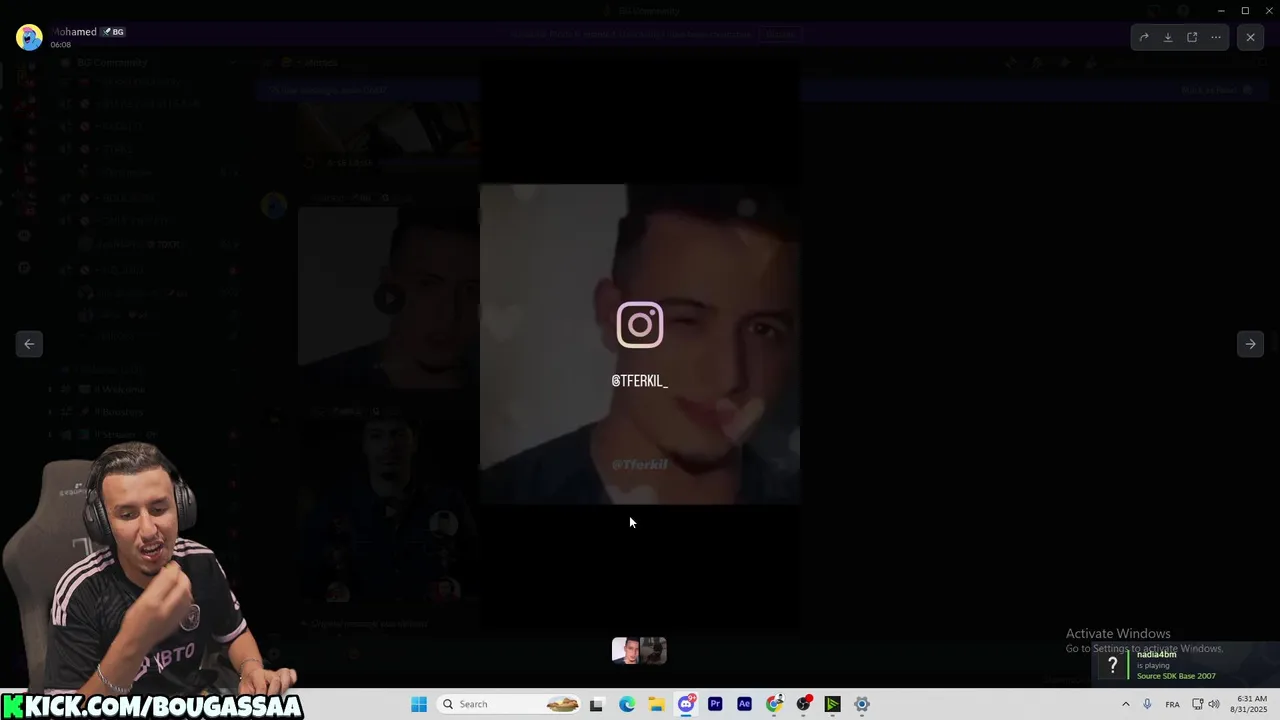Open Settings gear in the taskbar
The height and width of the screenshot is (720, 1280).
(x=862, y=704)
